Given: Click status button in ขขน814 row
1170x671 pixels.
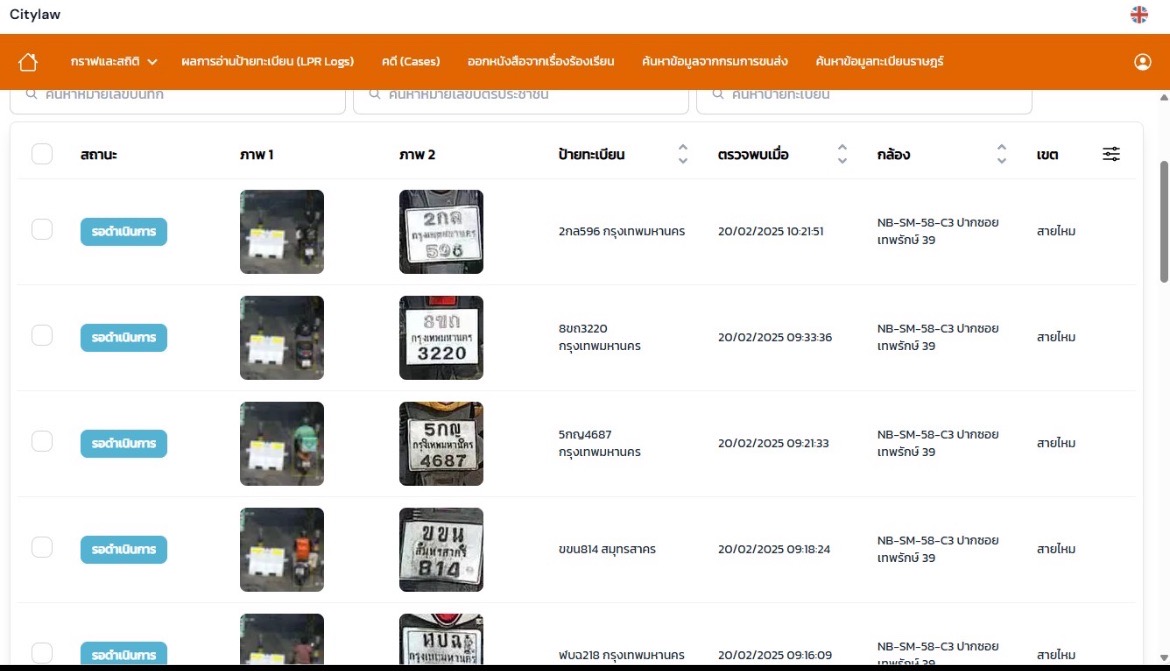Looking at the screenshot, I should (124, 549).
